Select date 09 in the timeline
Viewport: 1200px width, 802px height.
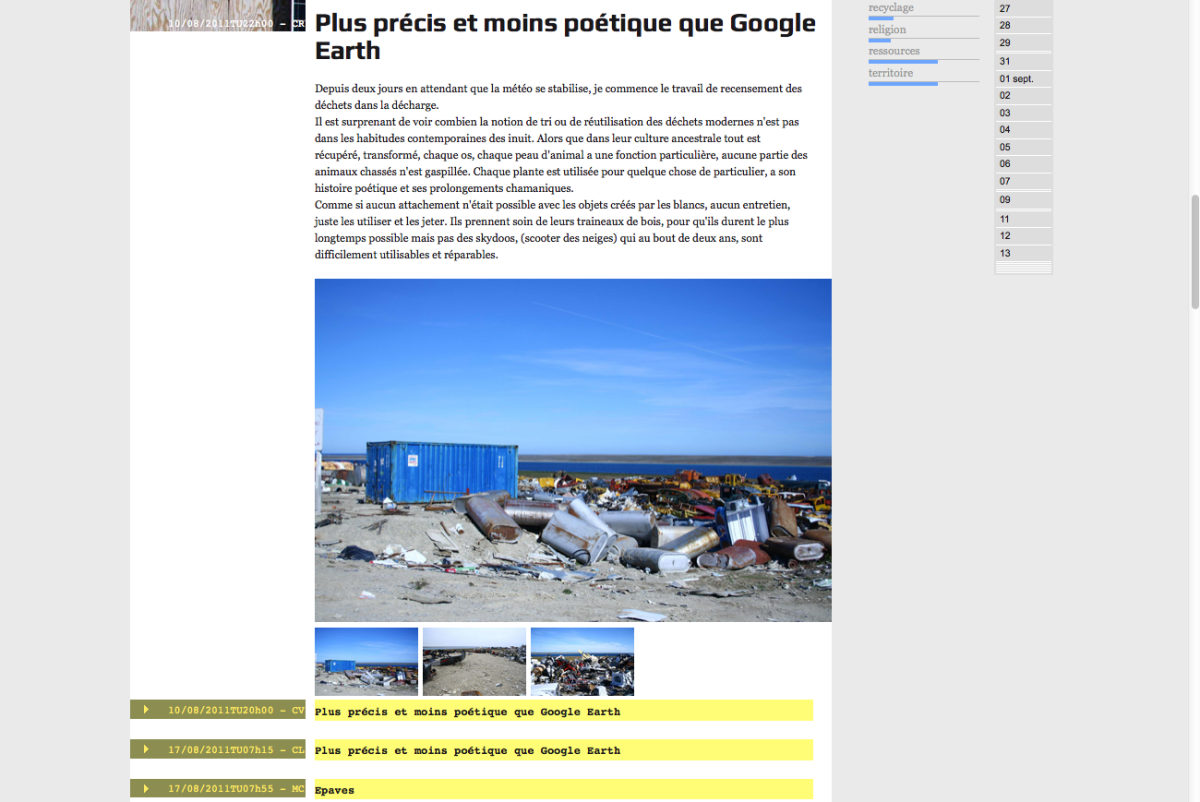pyautogui.click(x=1005, y=200)
